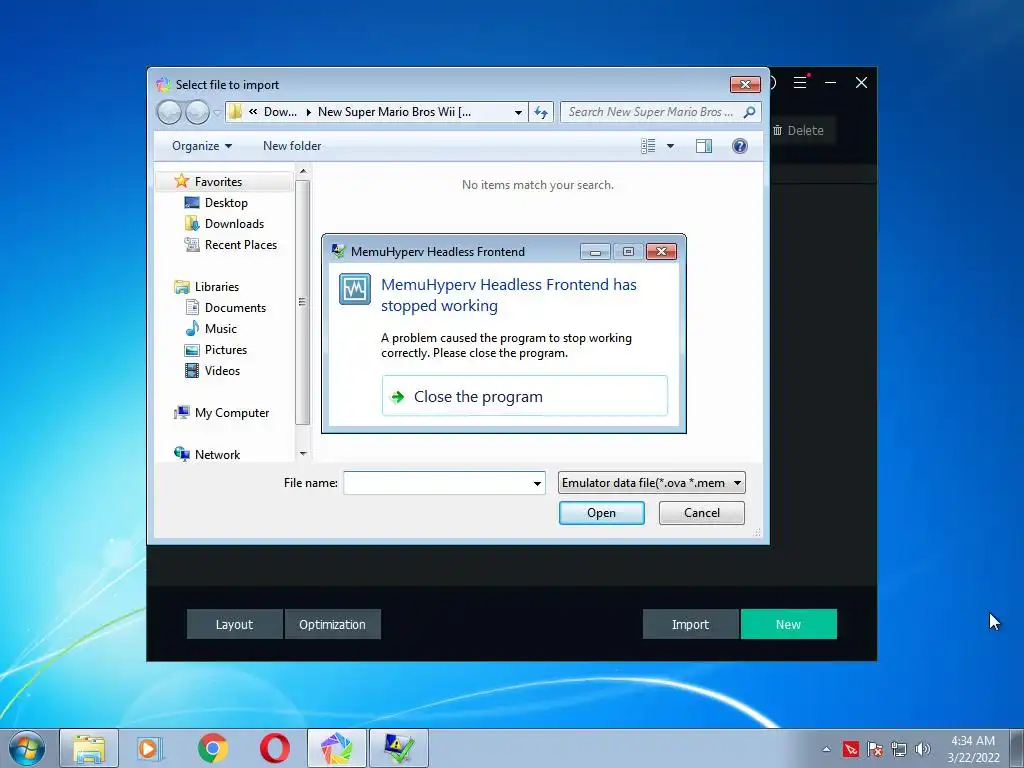Click the Select file to import title icon
The width and height of the screenshot is (1024, 768).
click(163, 84)
